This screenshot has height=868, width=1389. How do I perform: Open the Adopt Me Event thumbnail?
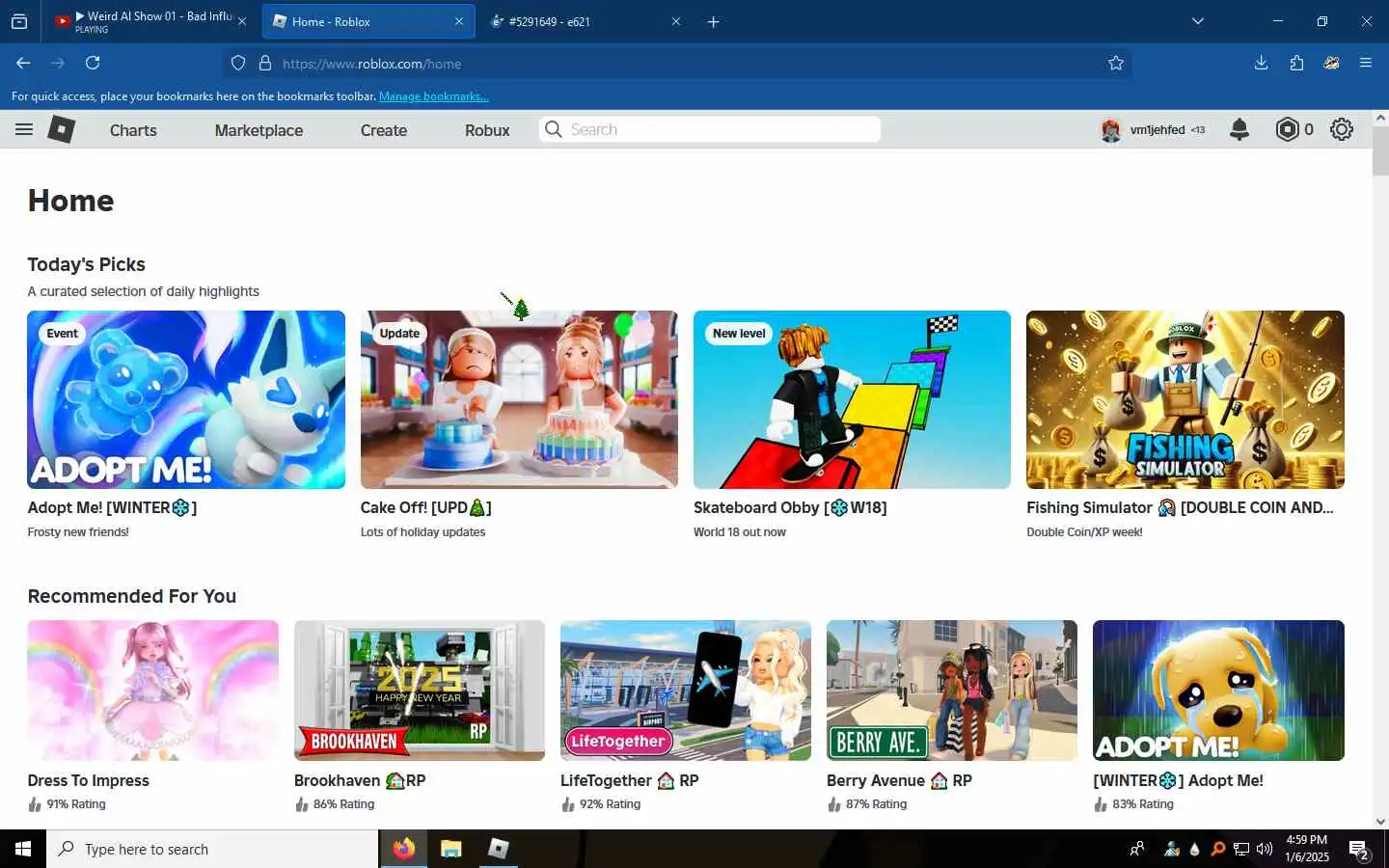pos(186,399)
